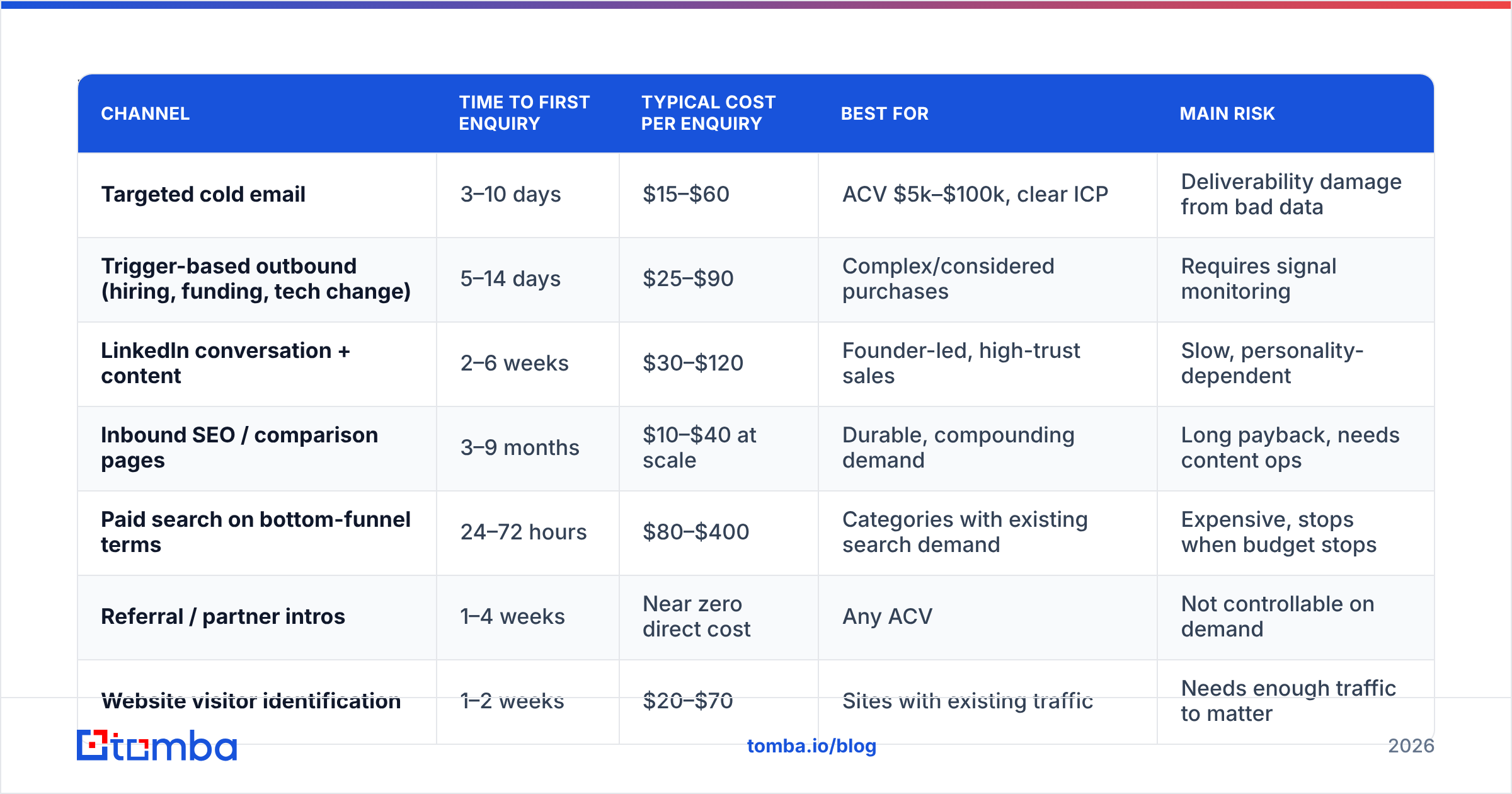1512x794 pixels.
Task: Select the Targeted cold email row
Action: [756, 195]
